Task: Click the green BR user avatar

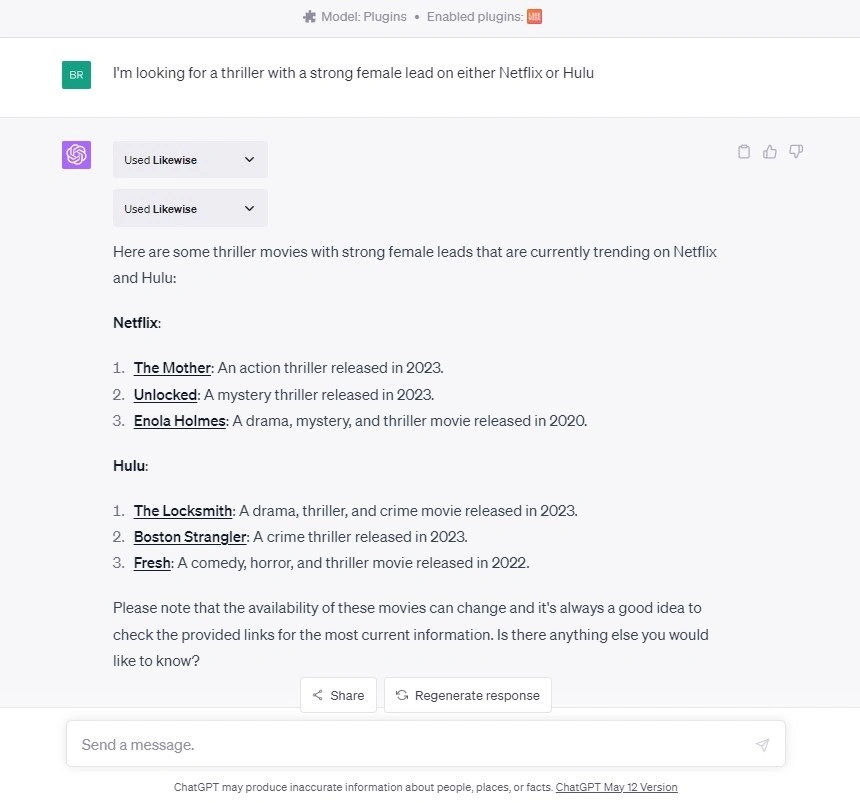Action: (76, 75)
